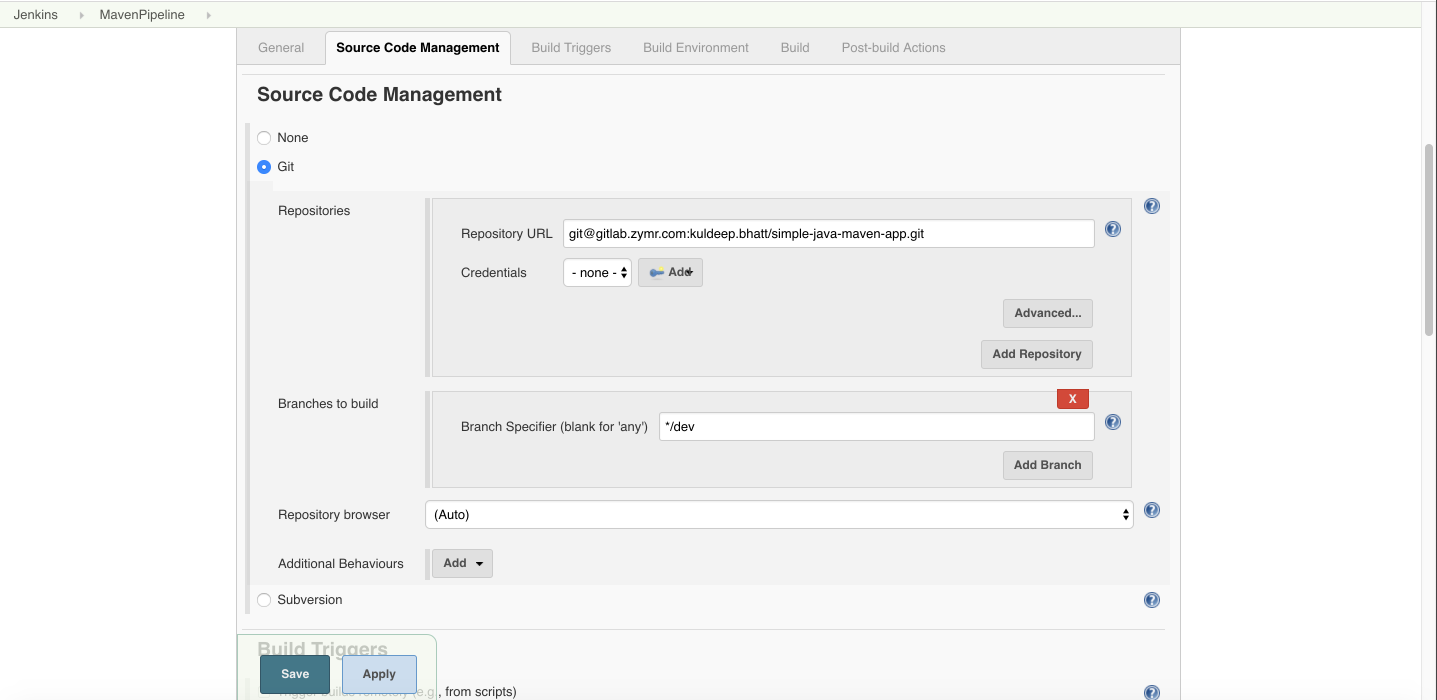Open help beside Repository URL field
Image resolution: width=1437 pixels, height=700 pixels.
(x=1112, y=228)
